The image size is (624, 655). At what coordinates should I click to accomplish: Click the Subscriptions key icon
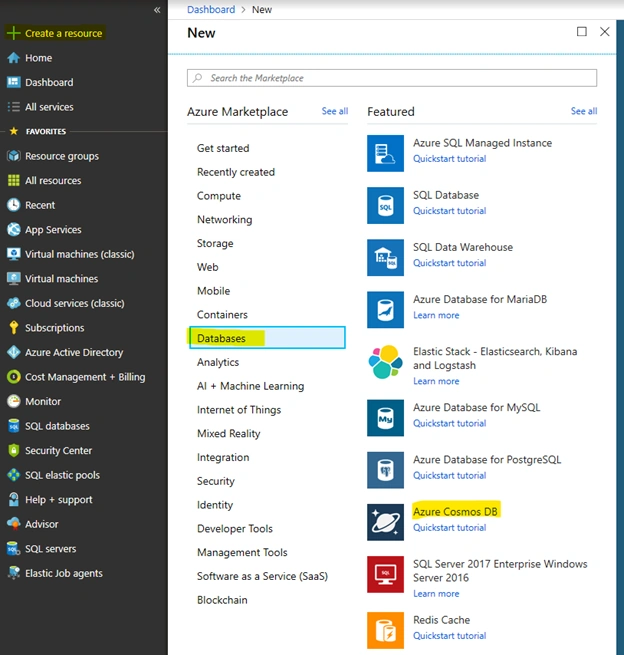tap(13, 328)
